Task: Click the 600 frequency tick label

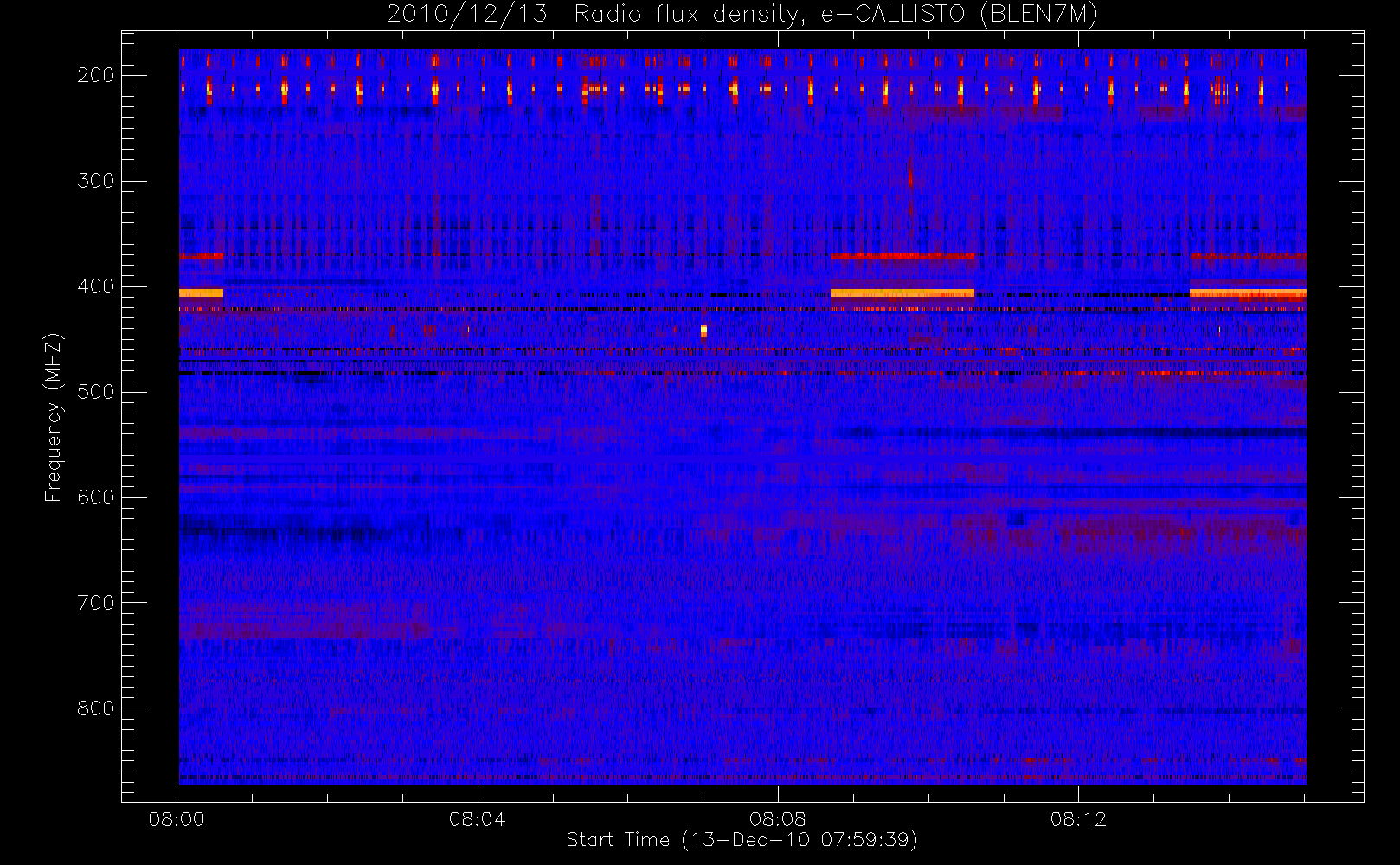Action: (x=95, y=497)
